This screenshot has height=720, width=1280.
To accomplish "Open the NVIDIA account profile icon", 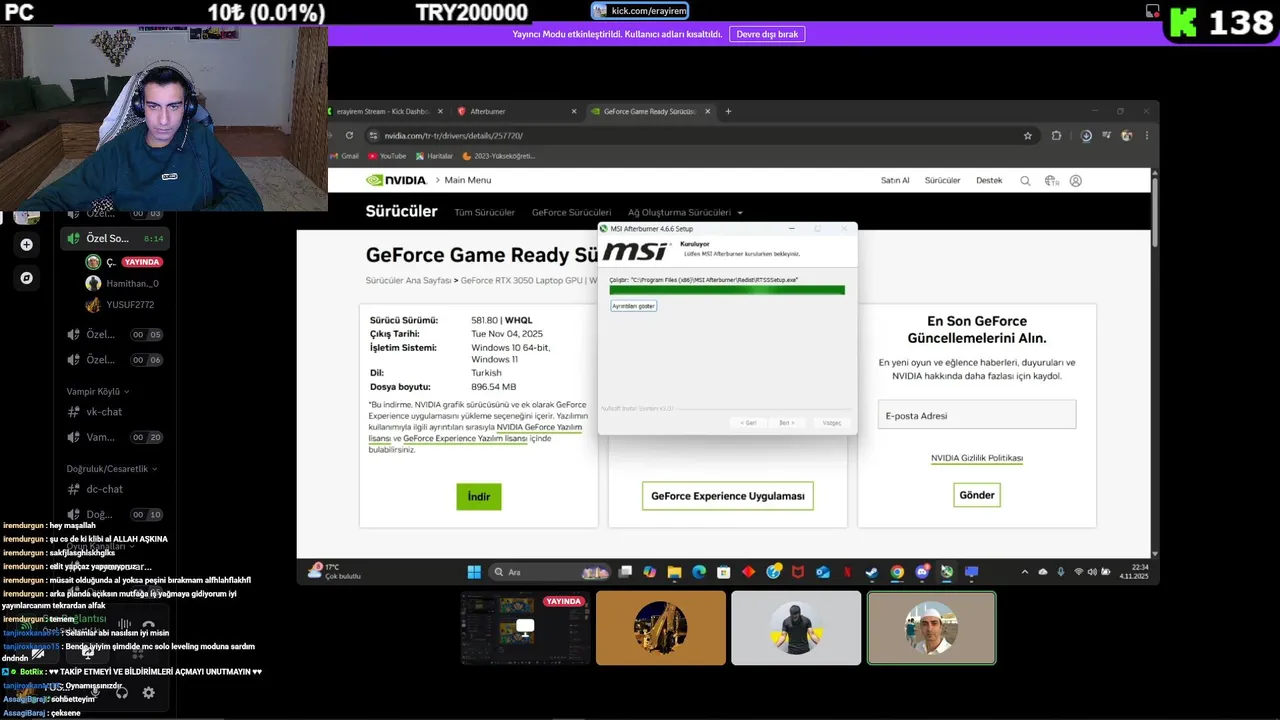I will tap(1076, 181).
